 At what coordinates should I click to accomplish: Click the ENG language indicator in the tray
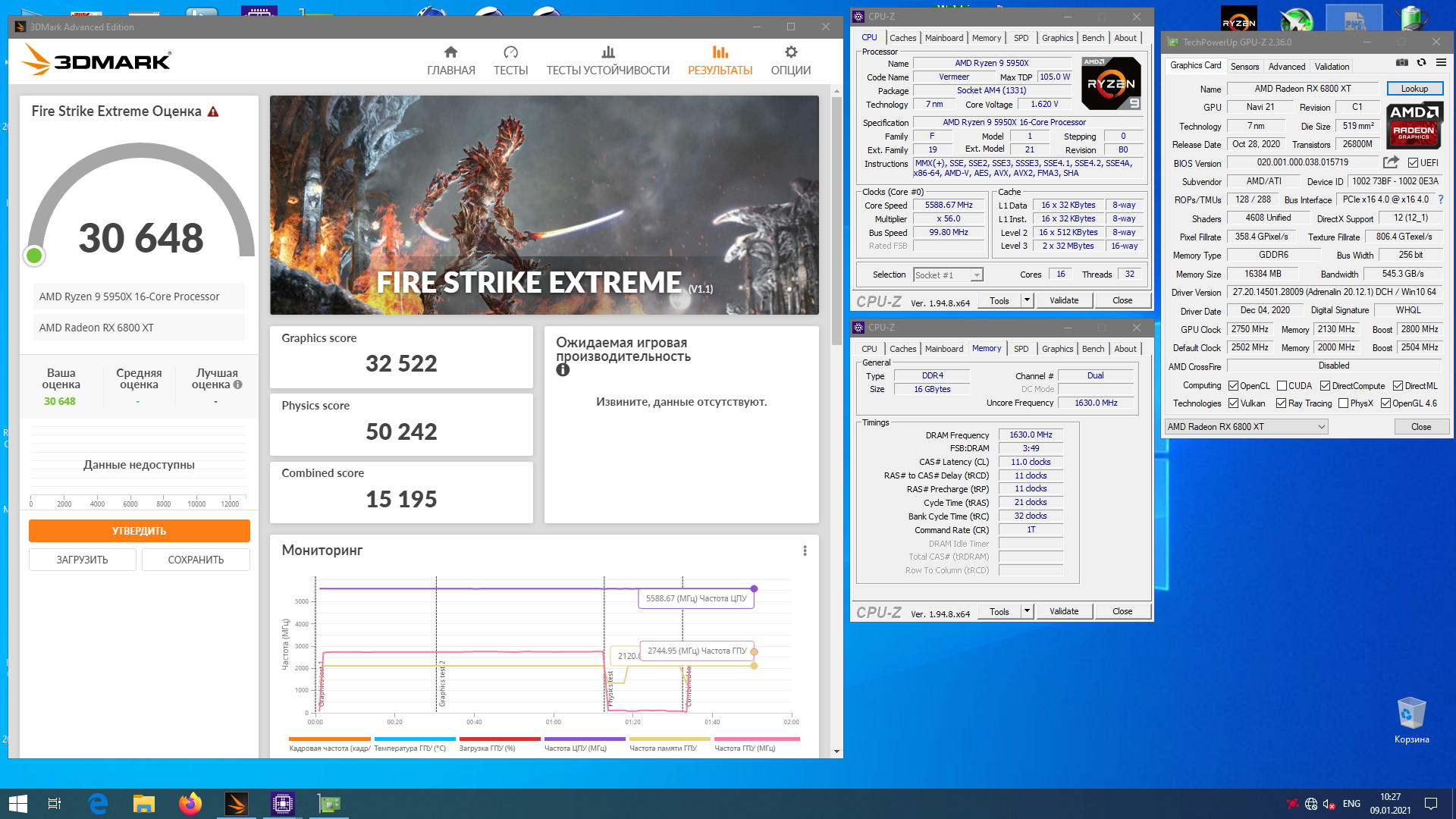click(1351, 804)
